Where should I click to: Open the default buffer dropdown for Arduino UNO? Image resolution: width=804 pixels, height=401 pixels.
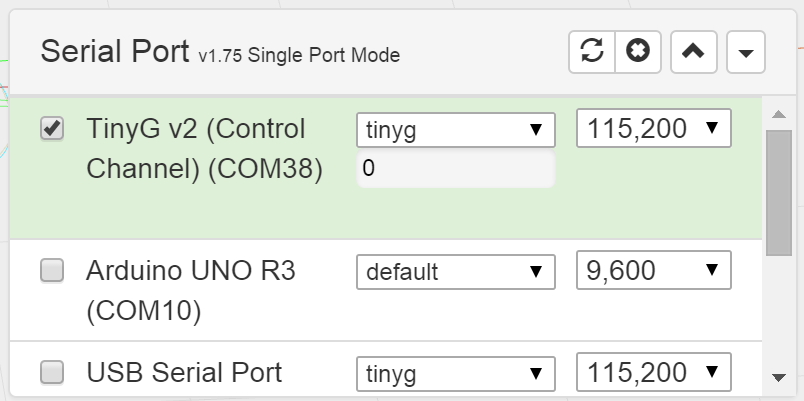point(456,270)
